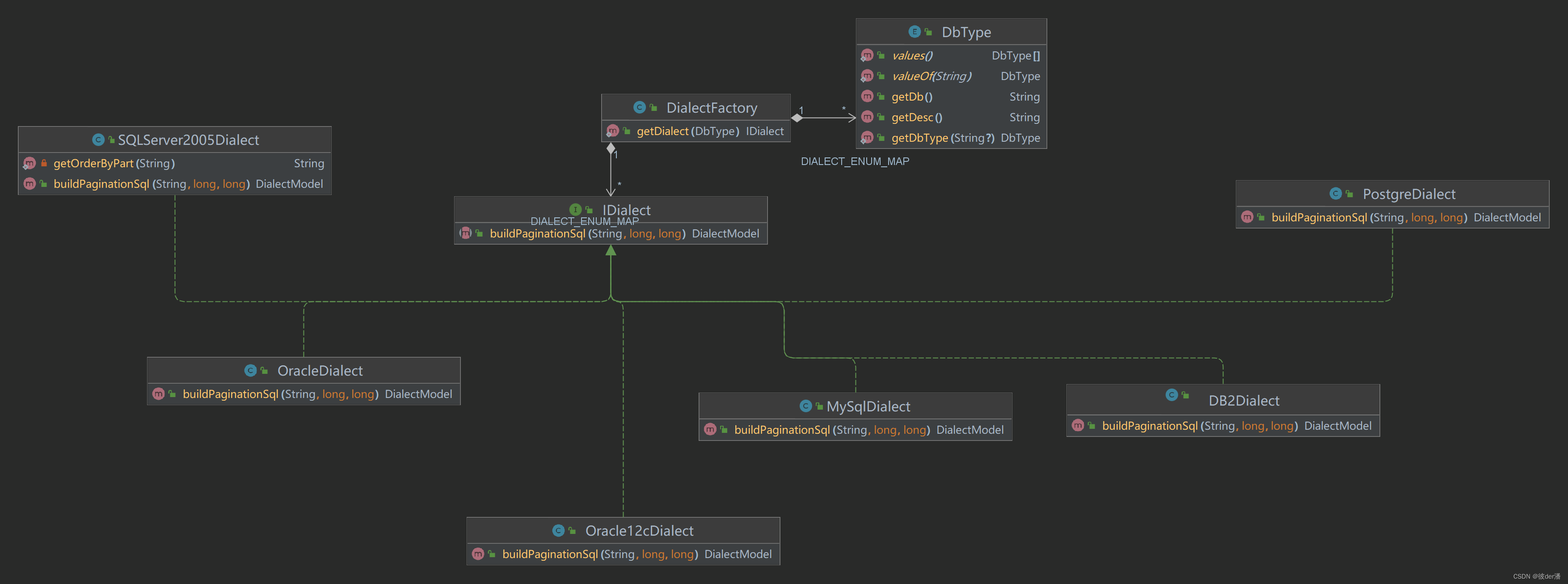1568x584 pixels.
Task: Click the DIALECT_ENUM_MAP label under DbType
Action: click(x=855, y=161)
